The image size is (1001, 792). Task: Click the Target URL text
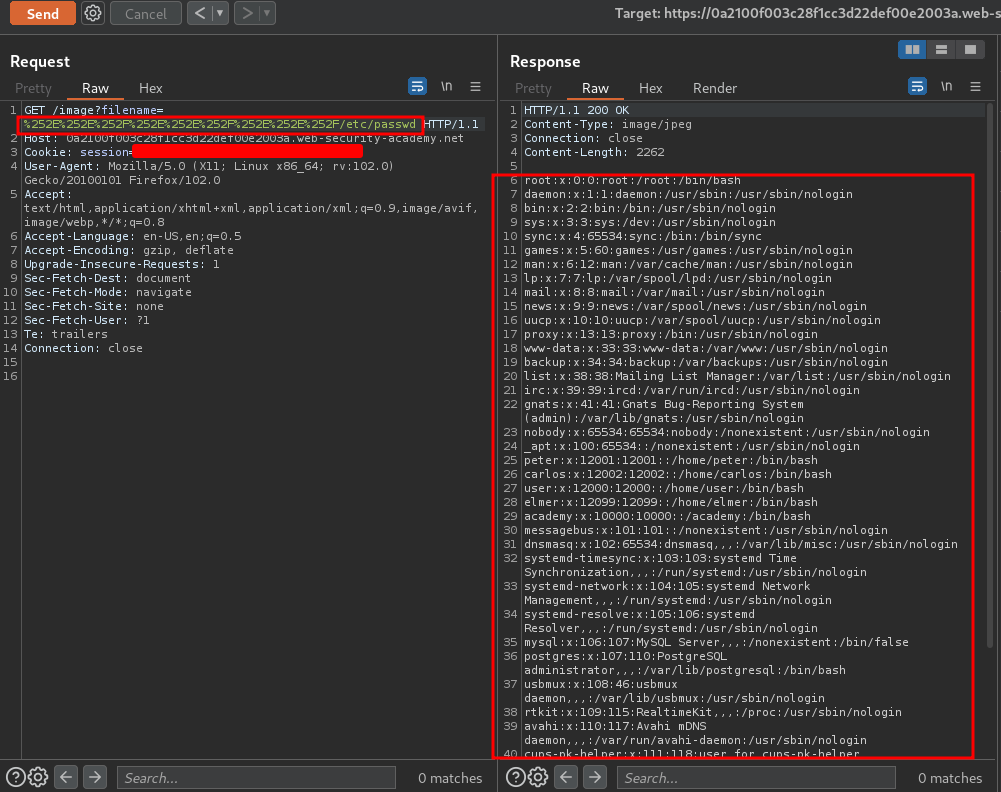click(x=807, y=13)
